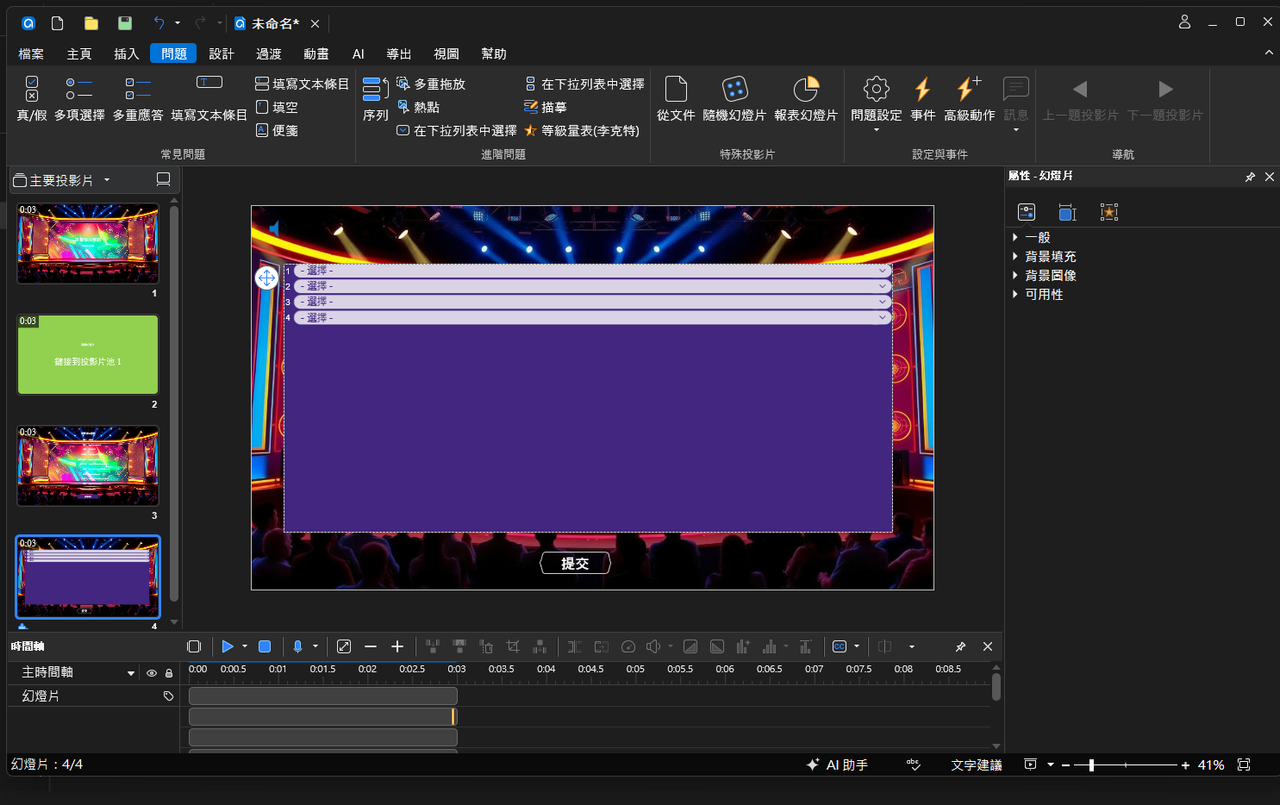
Task: Insert a 隨機幻燈片 random slide
Action: (x=734, y=99)
